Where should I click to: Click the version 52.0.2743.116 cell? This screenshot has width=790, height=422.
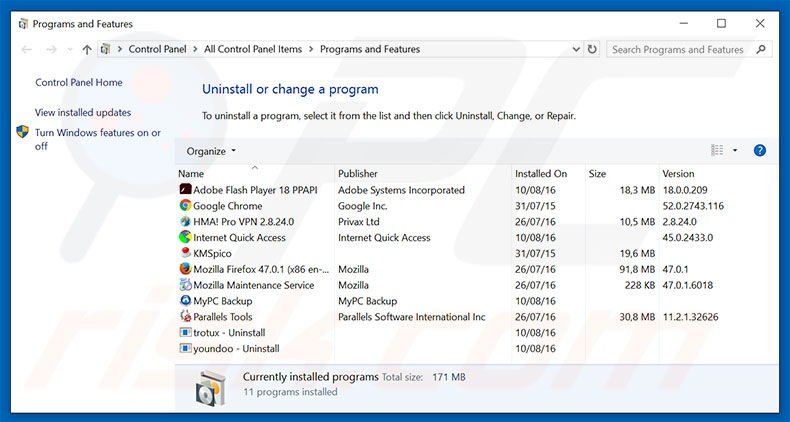pyautogui.click(x=693, y=206)
